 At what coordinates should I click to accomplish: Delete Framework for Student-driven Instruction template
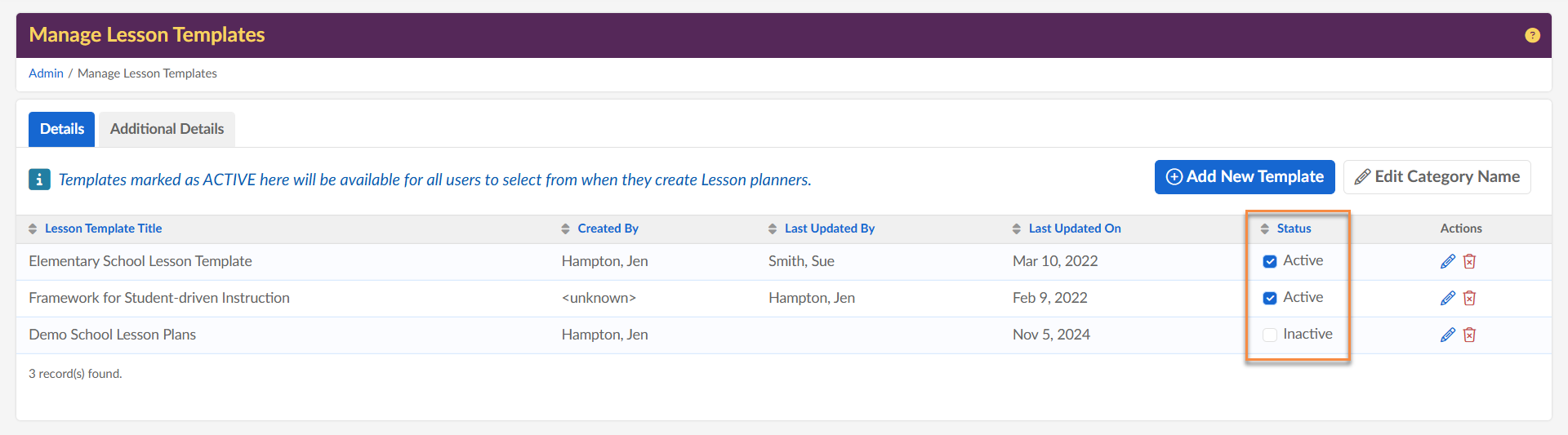tap(1469, 298)
